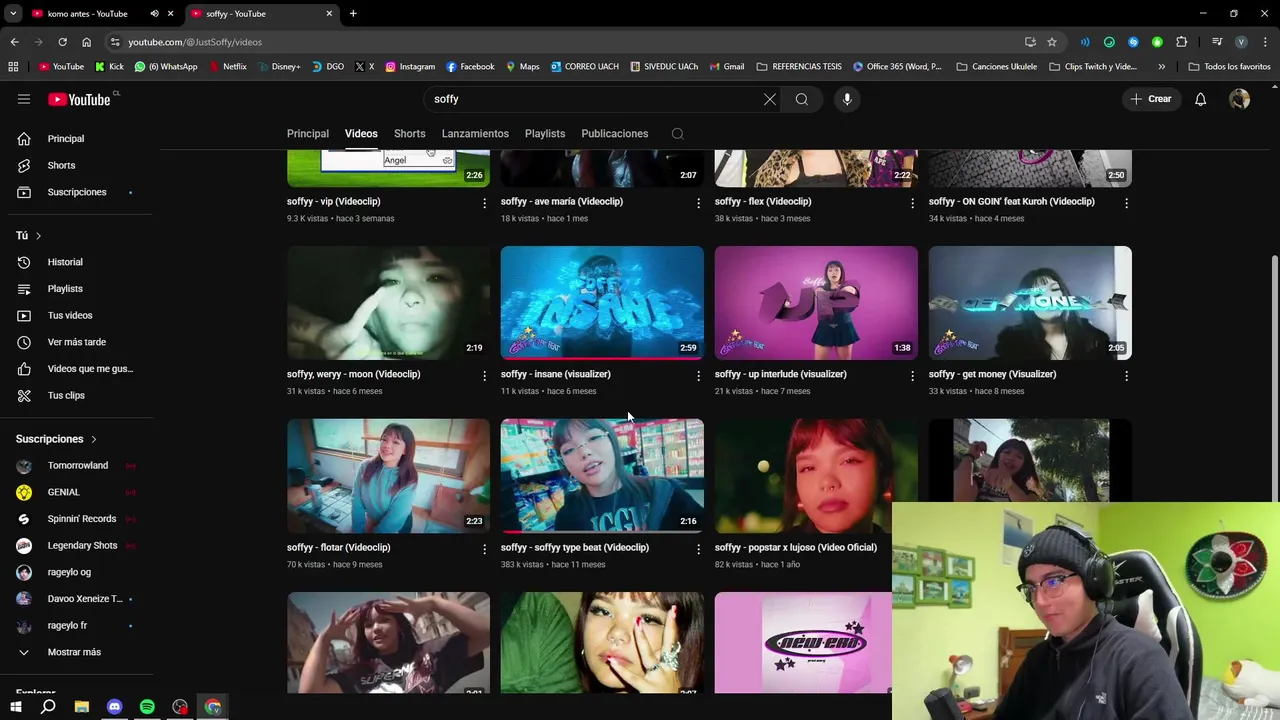Play soffyy - flotar videoclip thumbnail
This screenshot has height=720, width=1280.
[x=388, y=475]
